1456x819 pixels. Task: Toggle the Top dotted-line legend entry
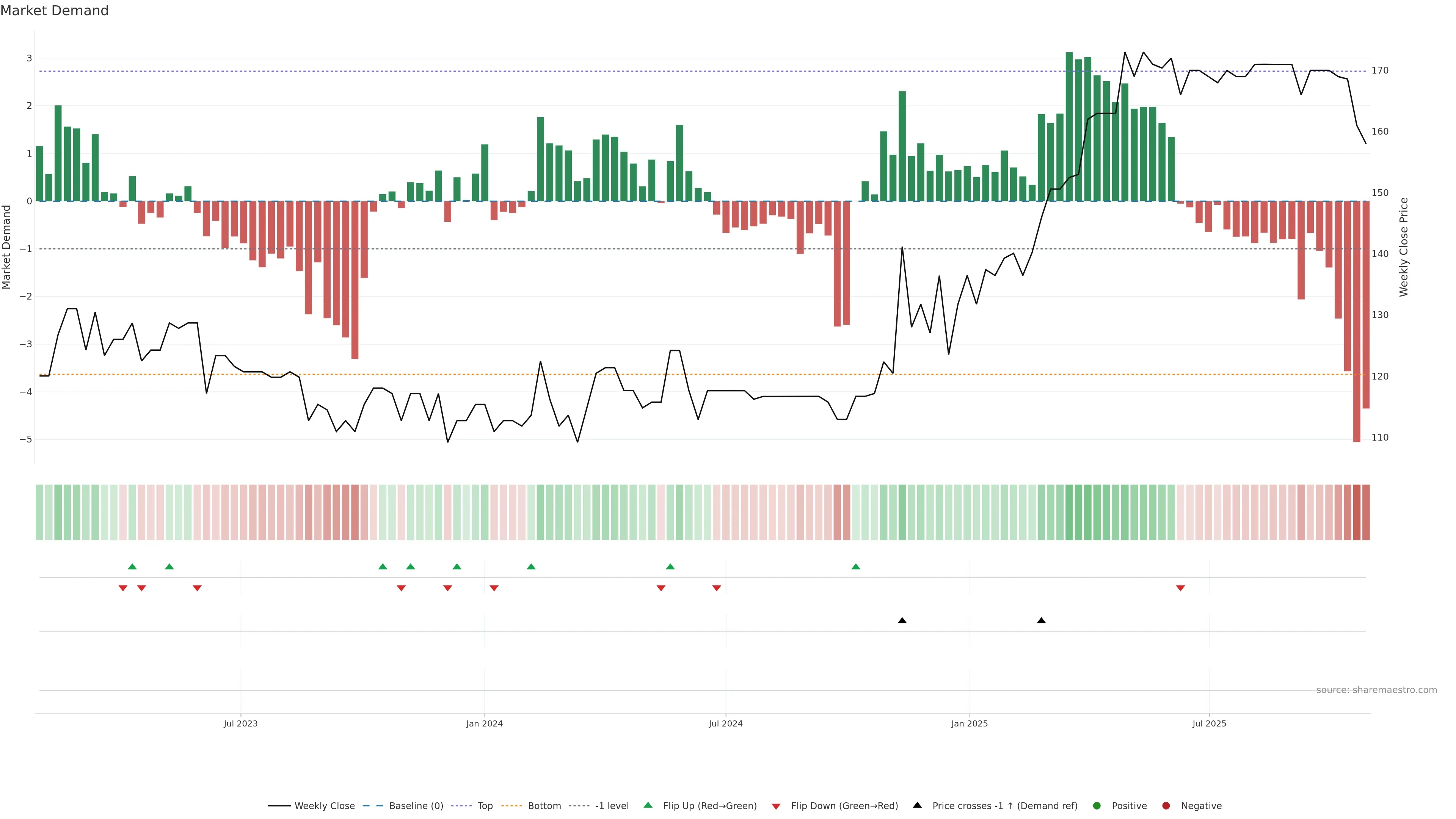[x=485, y=805]
